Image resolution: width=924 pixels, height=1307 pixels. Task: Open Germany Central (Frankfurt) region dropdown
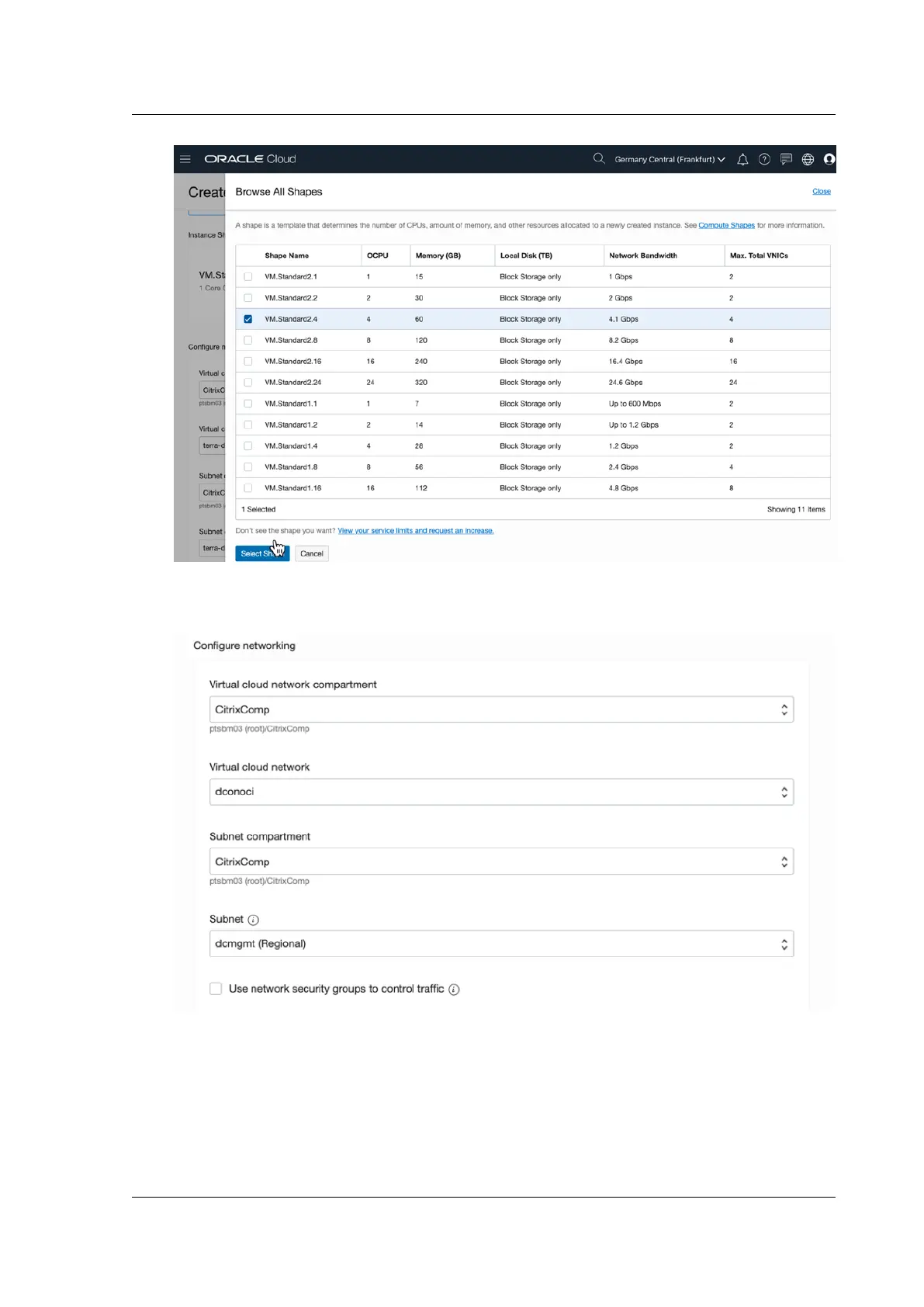pyautogui.click(x=670, y=159)
